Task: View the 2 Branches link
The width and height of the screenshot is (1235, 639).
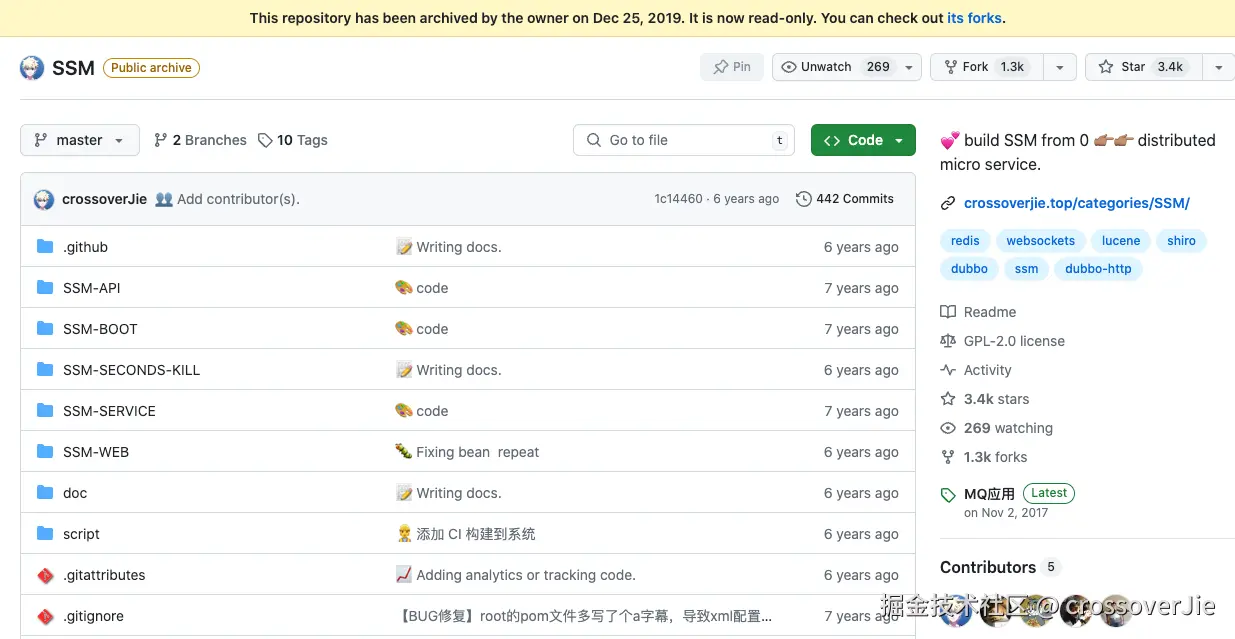Action: click(x=200, y=140)
